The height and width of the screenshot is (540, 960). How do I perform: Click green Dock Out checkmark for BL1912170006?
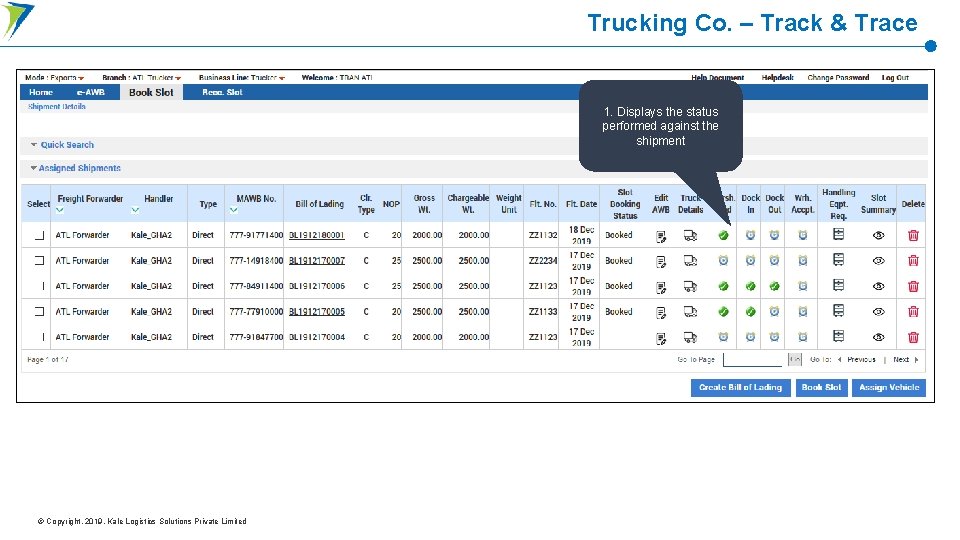pos(774,286)
